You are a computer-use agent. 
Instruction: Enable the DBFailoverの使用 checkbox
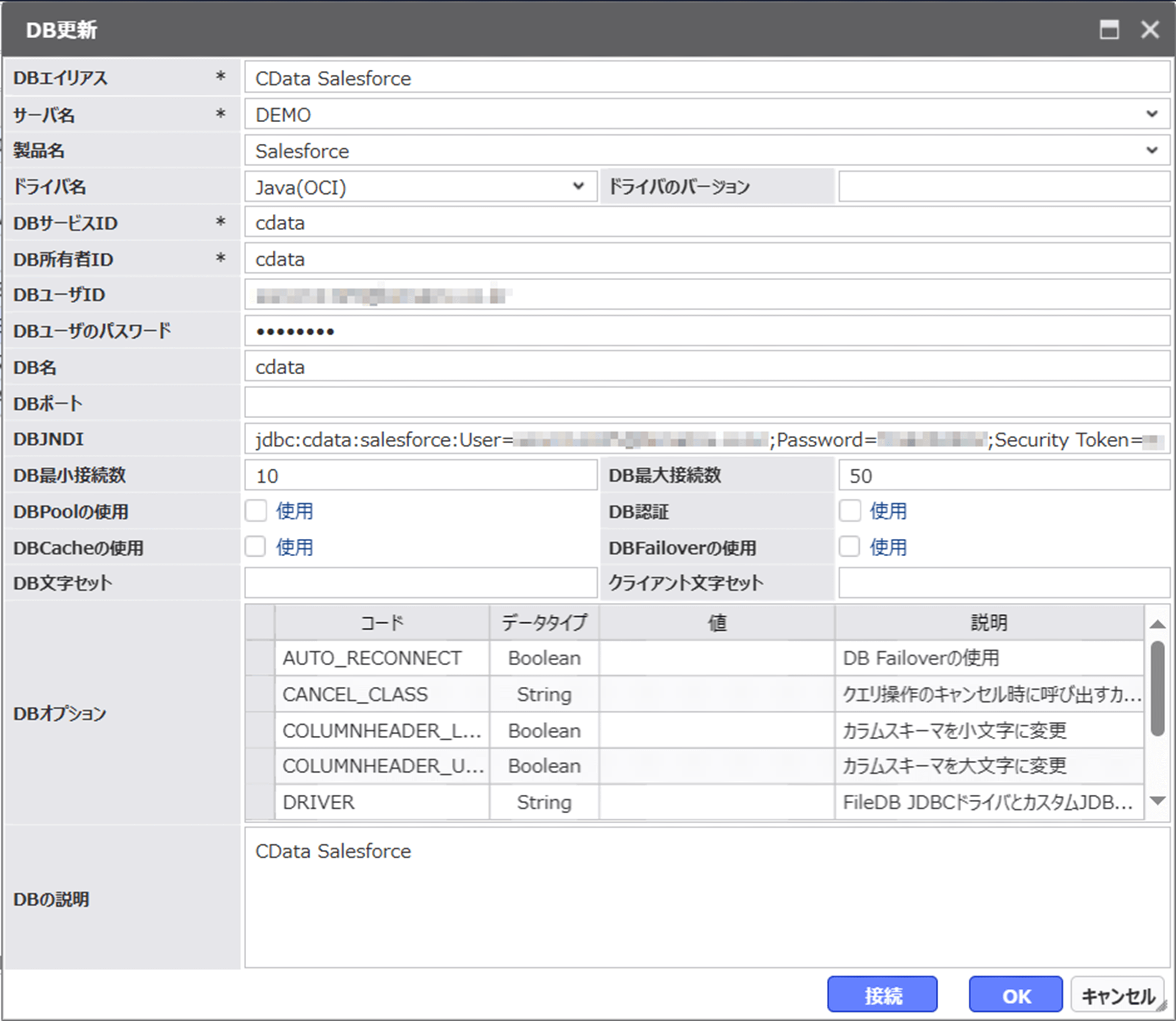pyautogui.click(x=849, y=546)
